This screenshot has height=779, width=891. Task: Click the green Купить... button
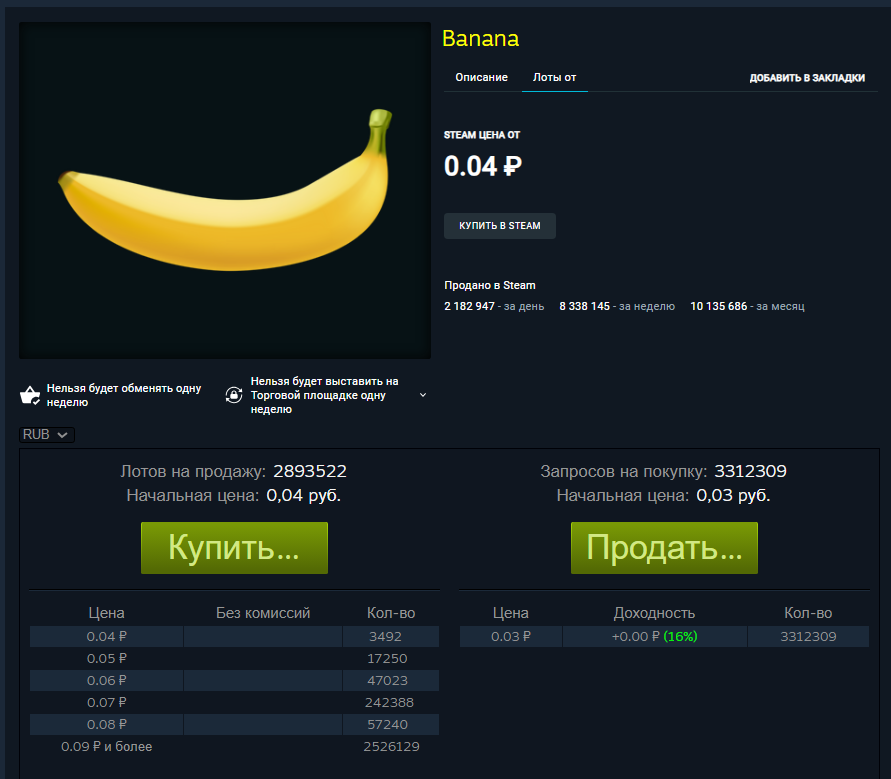click(234, 548)
